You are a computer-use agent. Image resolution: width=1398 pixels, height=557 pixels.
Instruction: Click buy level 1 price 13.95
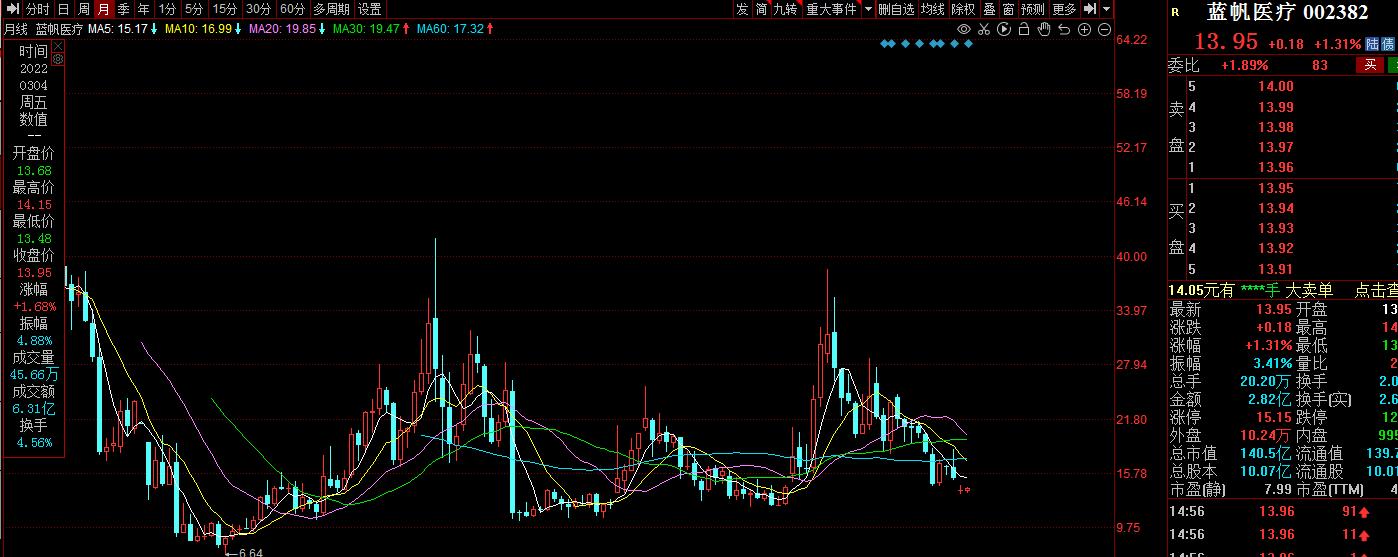1275,188
